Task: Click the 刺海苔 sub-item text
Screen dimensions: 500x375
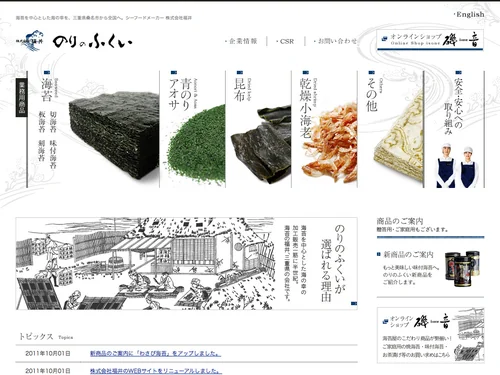Action: tap(42, 151)
